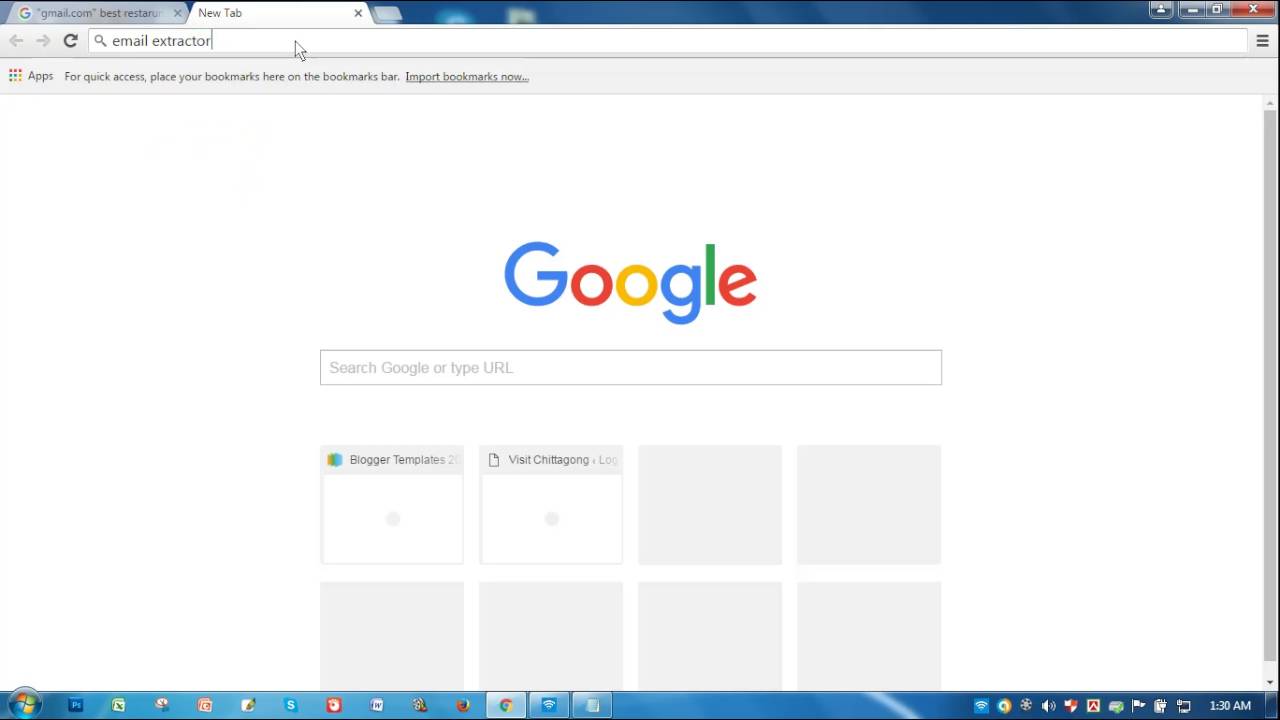Viewport: 1280px width, 720px height.
Task: Open a new tab with the new-tab button
Action: coord(387,14)
